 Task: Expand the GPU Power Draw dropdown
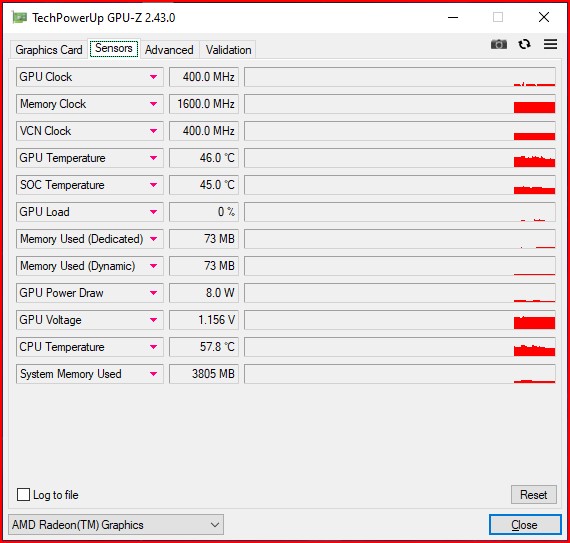(153, 293)
